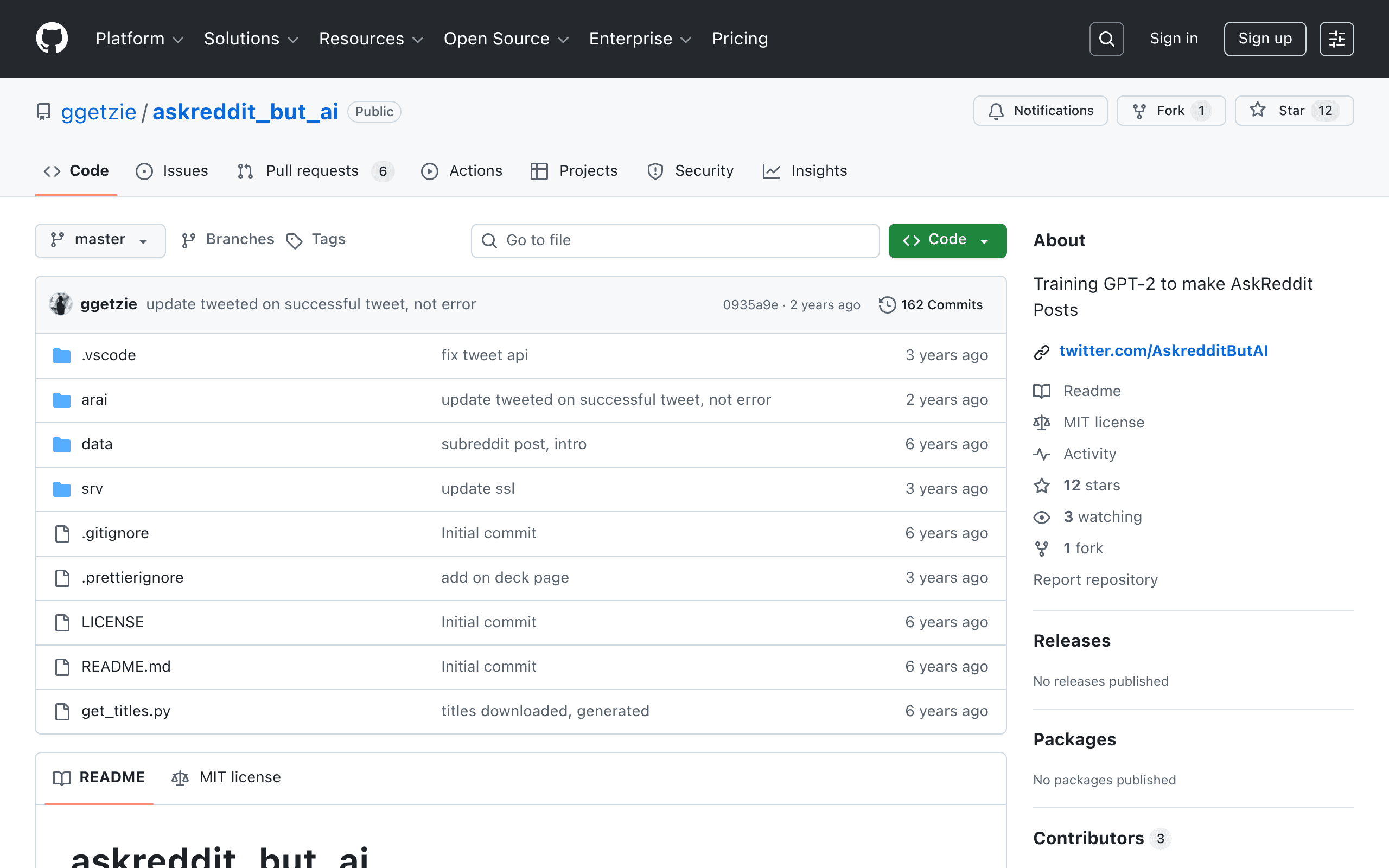Image resolution: width=1389 pixels, height=868 pixels.
Task: Switch to the Security tab
Action: point(691,171)
